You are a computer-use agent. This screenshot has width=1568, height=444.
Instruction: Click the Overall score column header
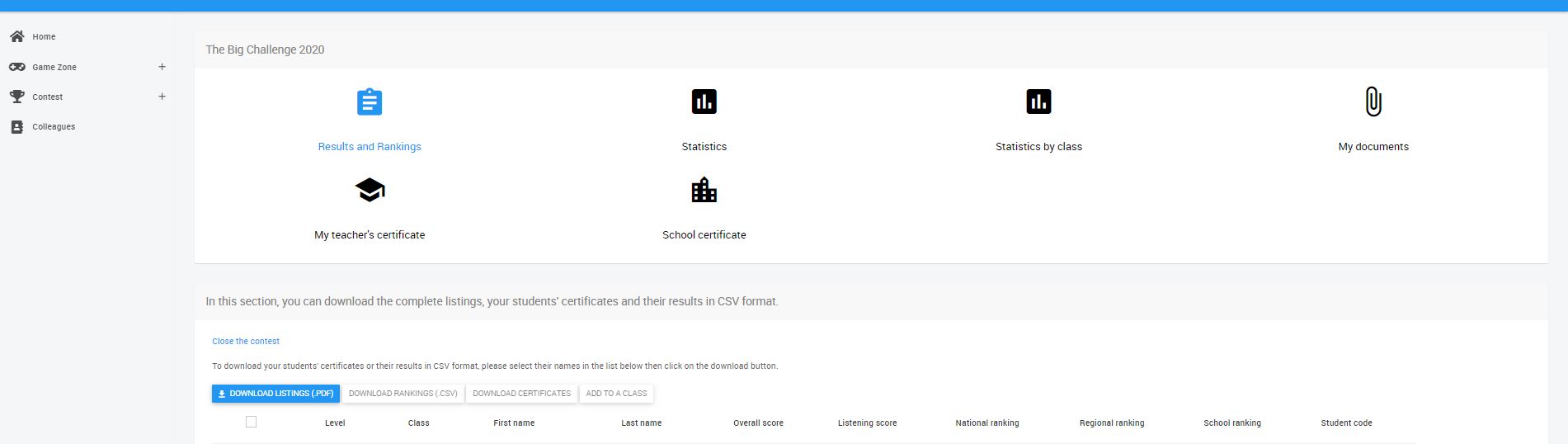758,423
